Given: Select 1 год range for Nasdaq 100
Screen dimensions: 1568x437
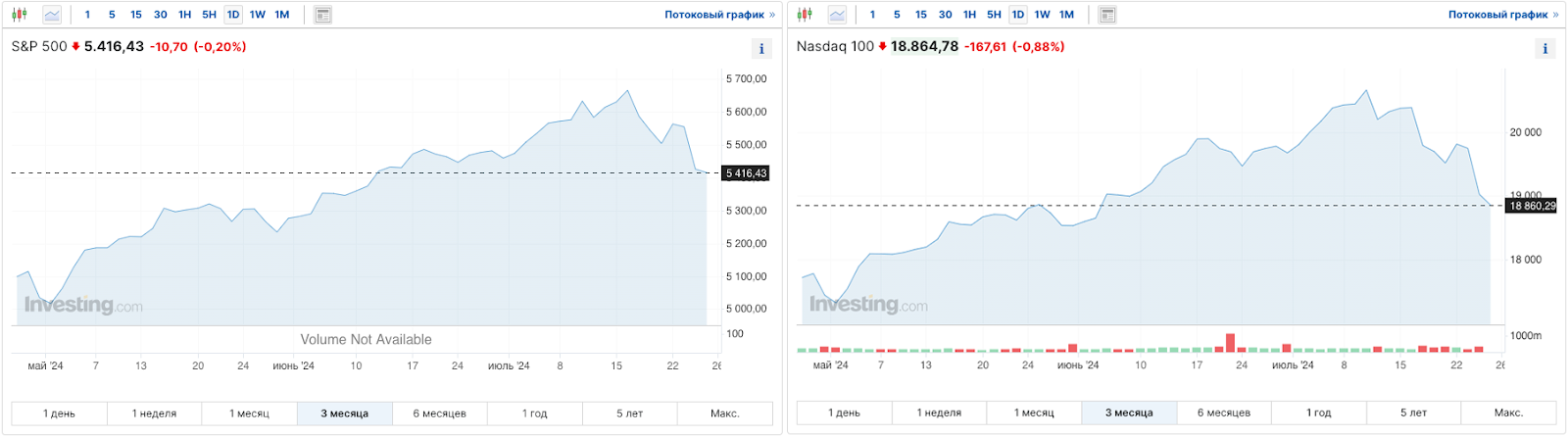Looking at the screenshot, I should click(1319, 413).
